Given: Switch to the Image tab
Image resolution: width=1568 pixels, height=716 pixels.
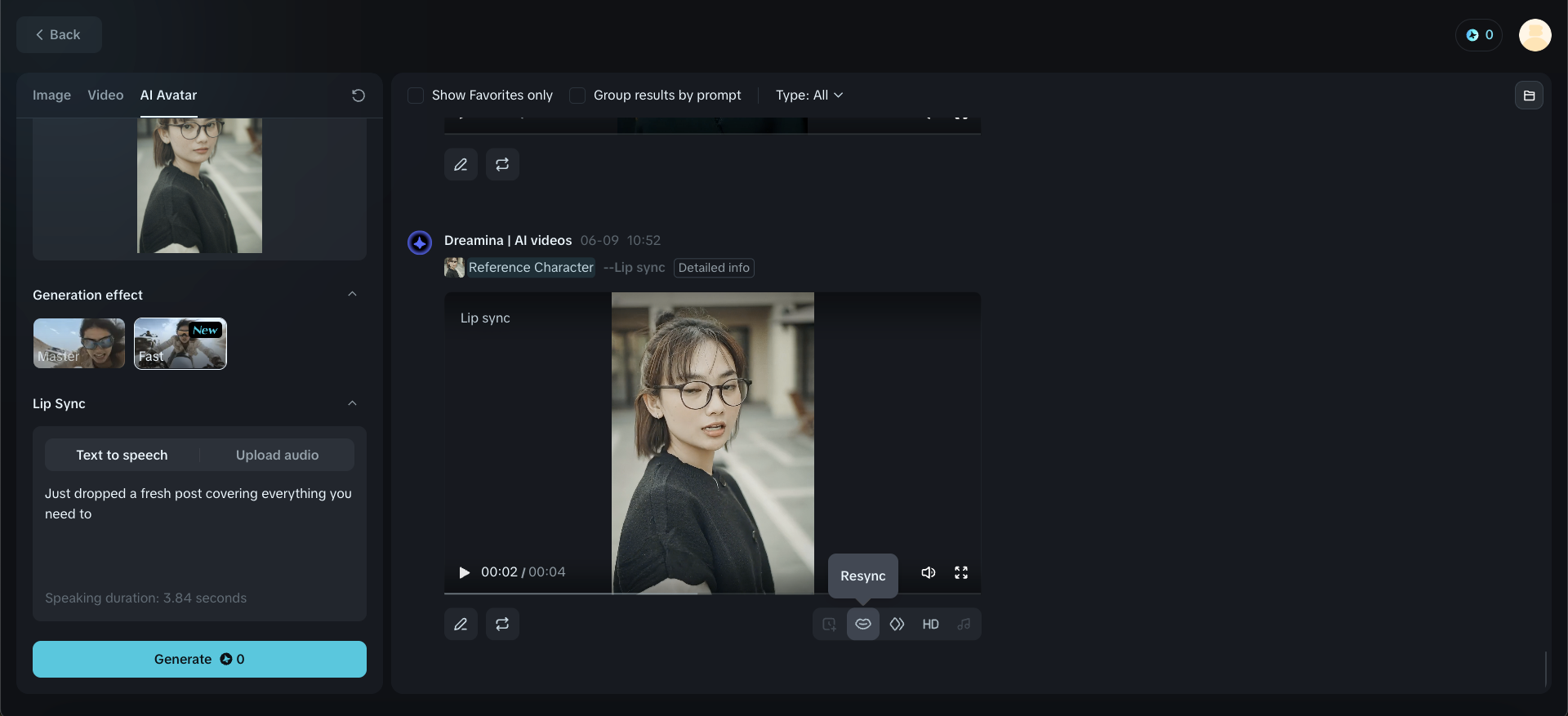Looking at the screenshot, I should [x=51, y=96].
